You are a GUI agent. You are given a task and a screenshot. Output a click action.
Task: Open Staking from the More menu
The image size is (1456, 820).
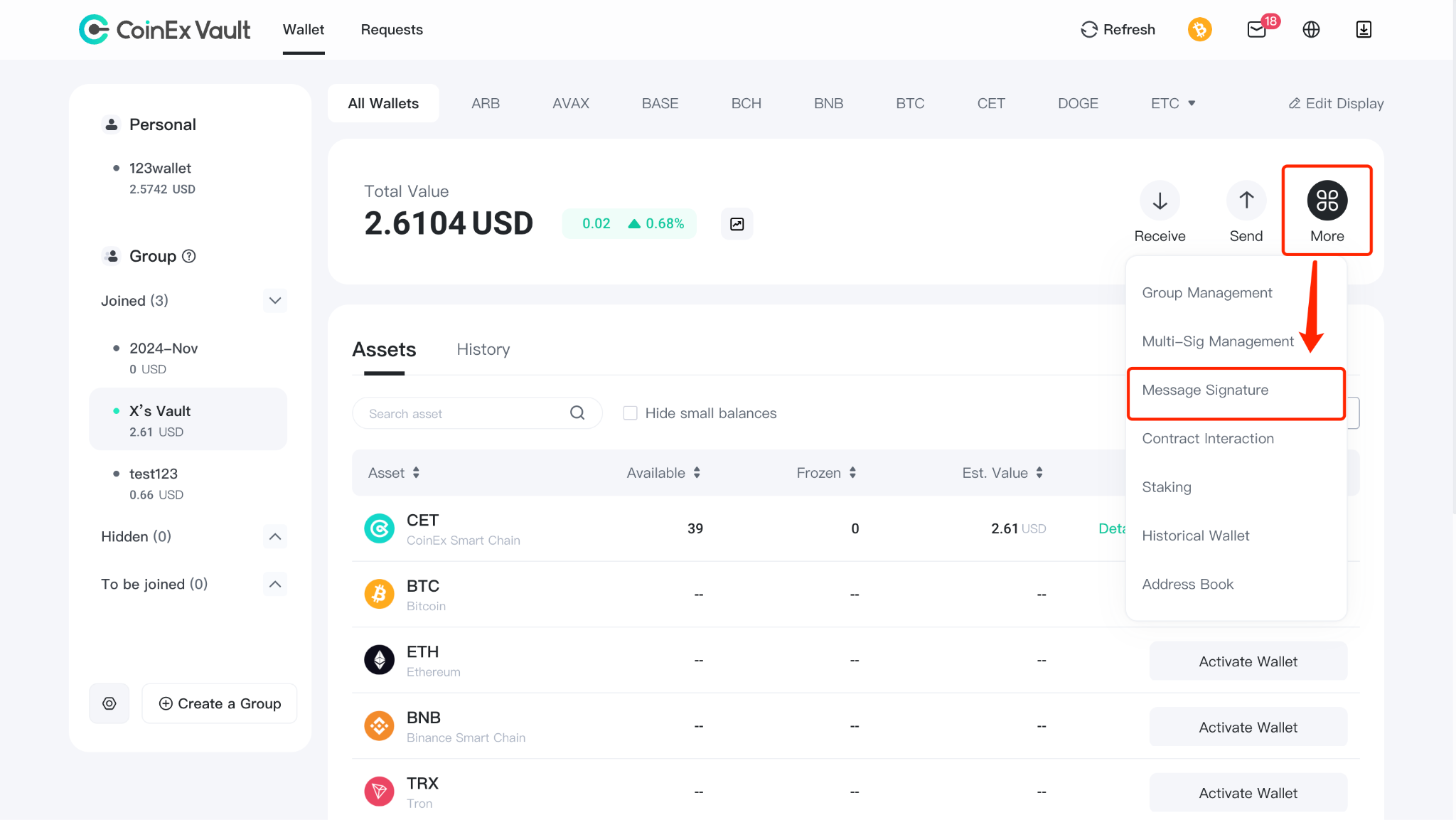[x=1167, y=487]
